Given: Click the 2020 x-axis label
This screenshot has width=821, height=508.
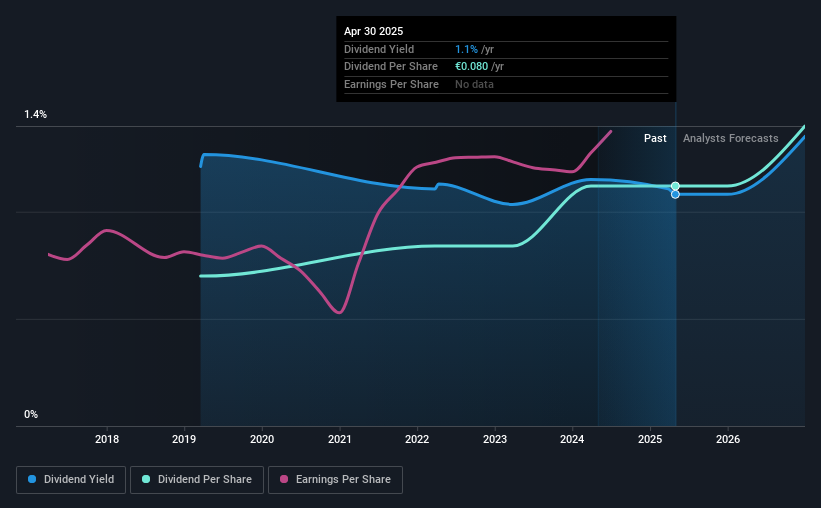Looking at the screenshot, I should [262, 439].
